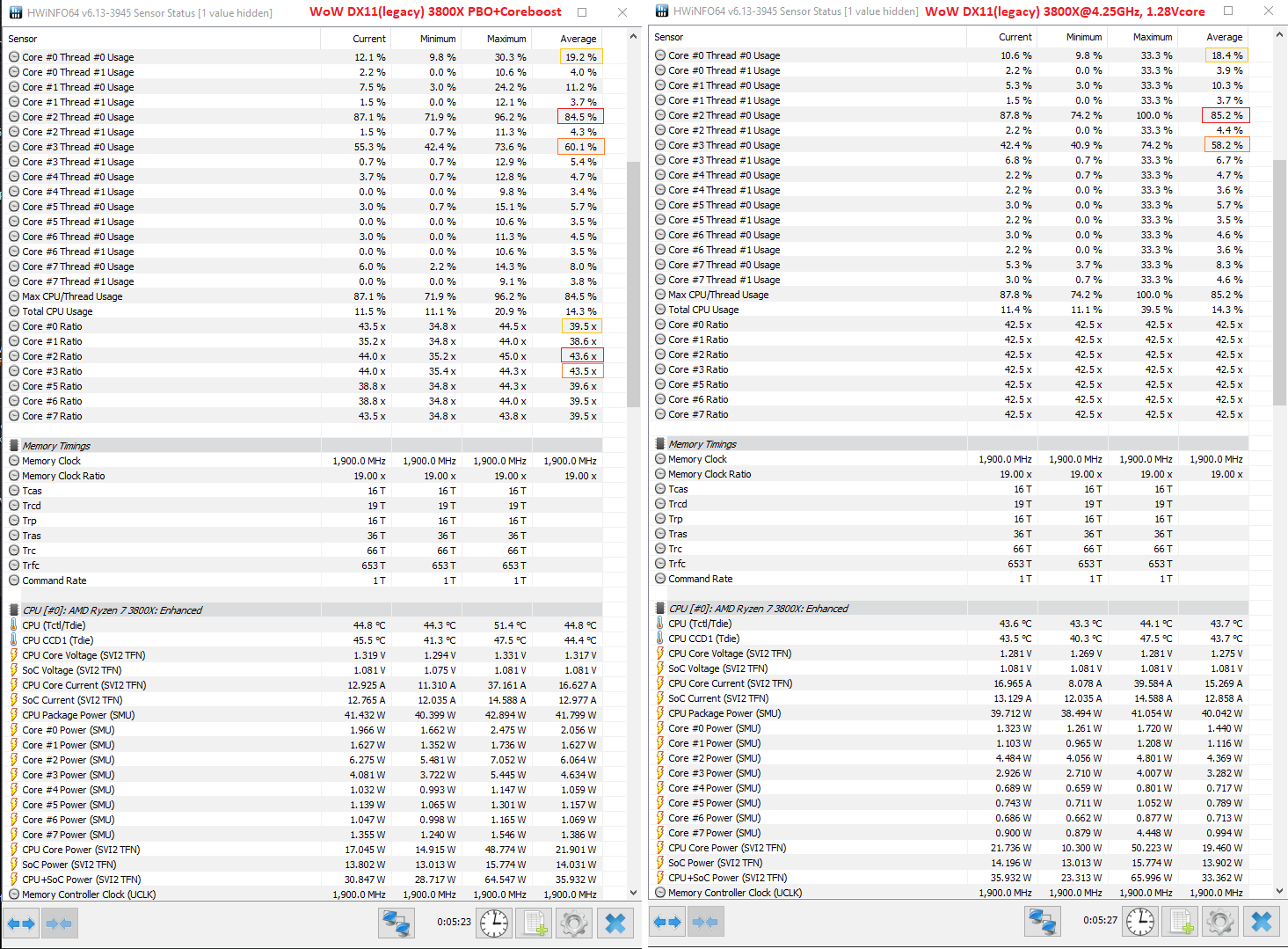Start logging with sheet-plus icon in left window
1288x949 pixels.
pyautogui.click(x=535, y=923)
